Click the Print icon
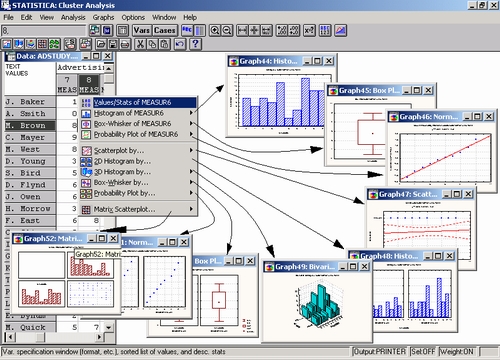The image size is (500, 360). (x=125, y=44)
